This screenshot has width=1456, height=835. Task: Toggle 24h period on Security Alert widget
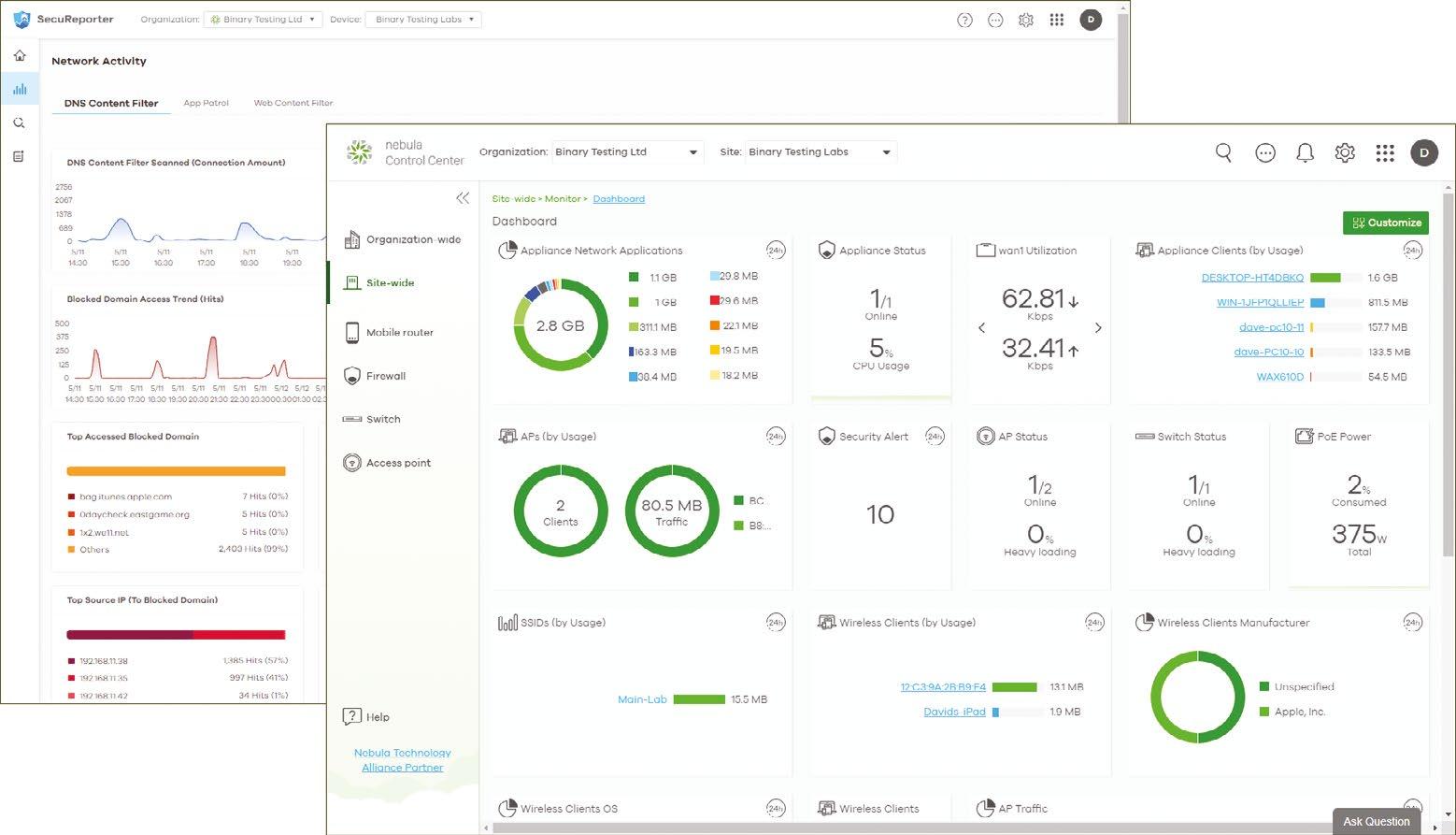pyautogui.click(x=934, y=436)
